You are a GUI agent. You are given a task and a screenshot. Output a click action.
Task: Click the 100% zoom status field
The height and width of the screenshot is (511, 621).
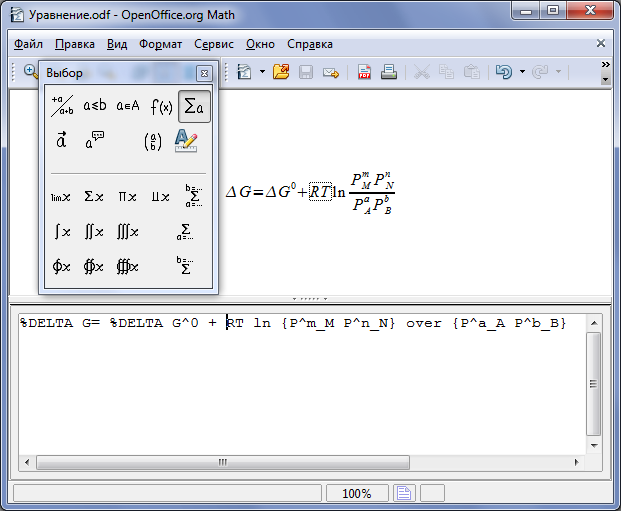(x=357, y=494)
